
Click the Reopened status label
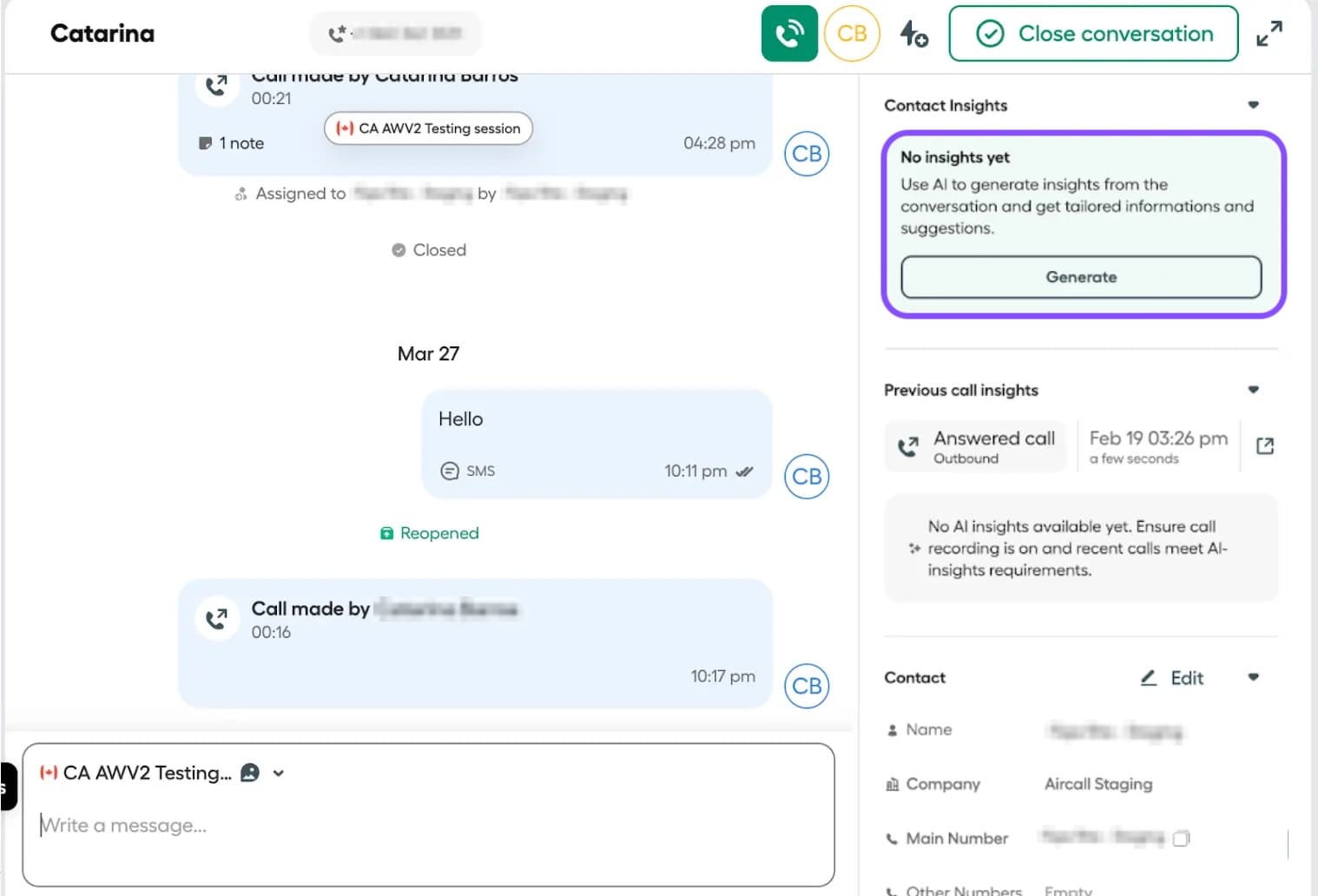point(428,532)
